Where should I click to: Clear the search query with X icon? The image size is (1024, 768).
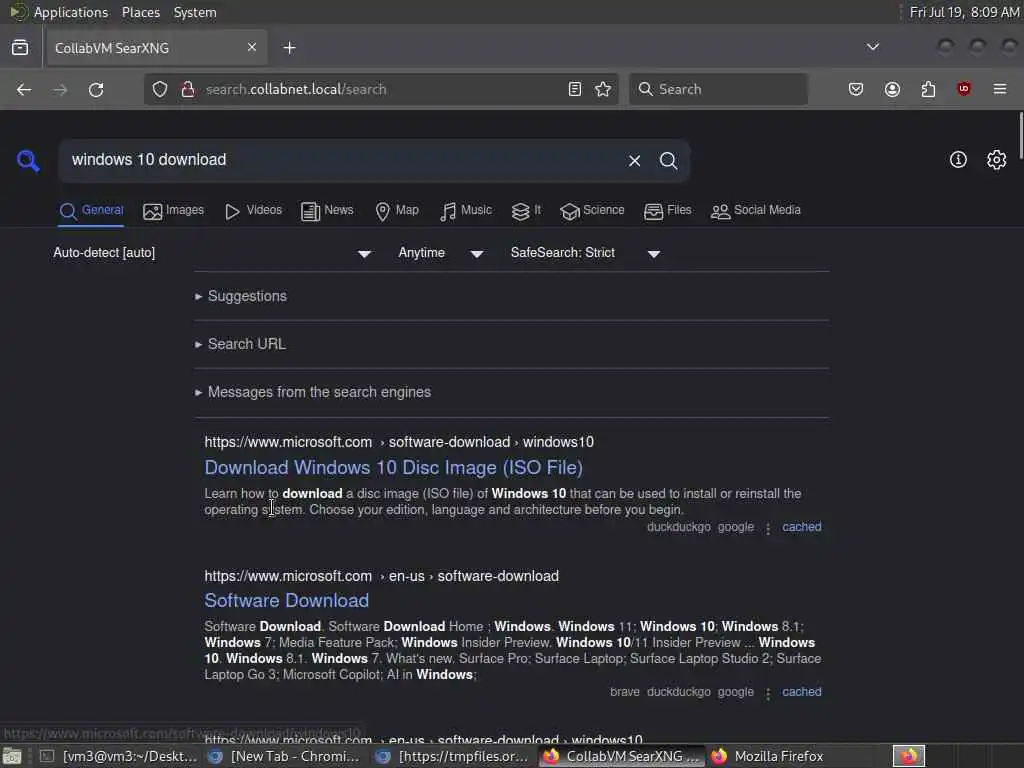(x=634, y=161)
